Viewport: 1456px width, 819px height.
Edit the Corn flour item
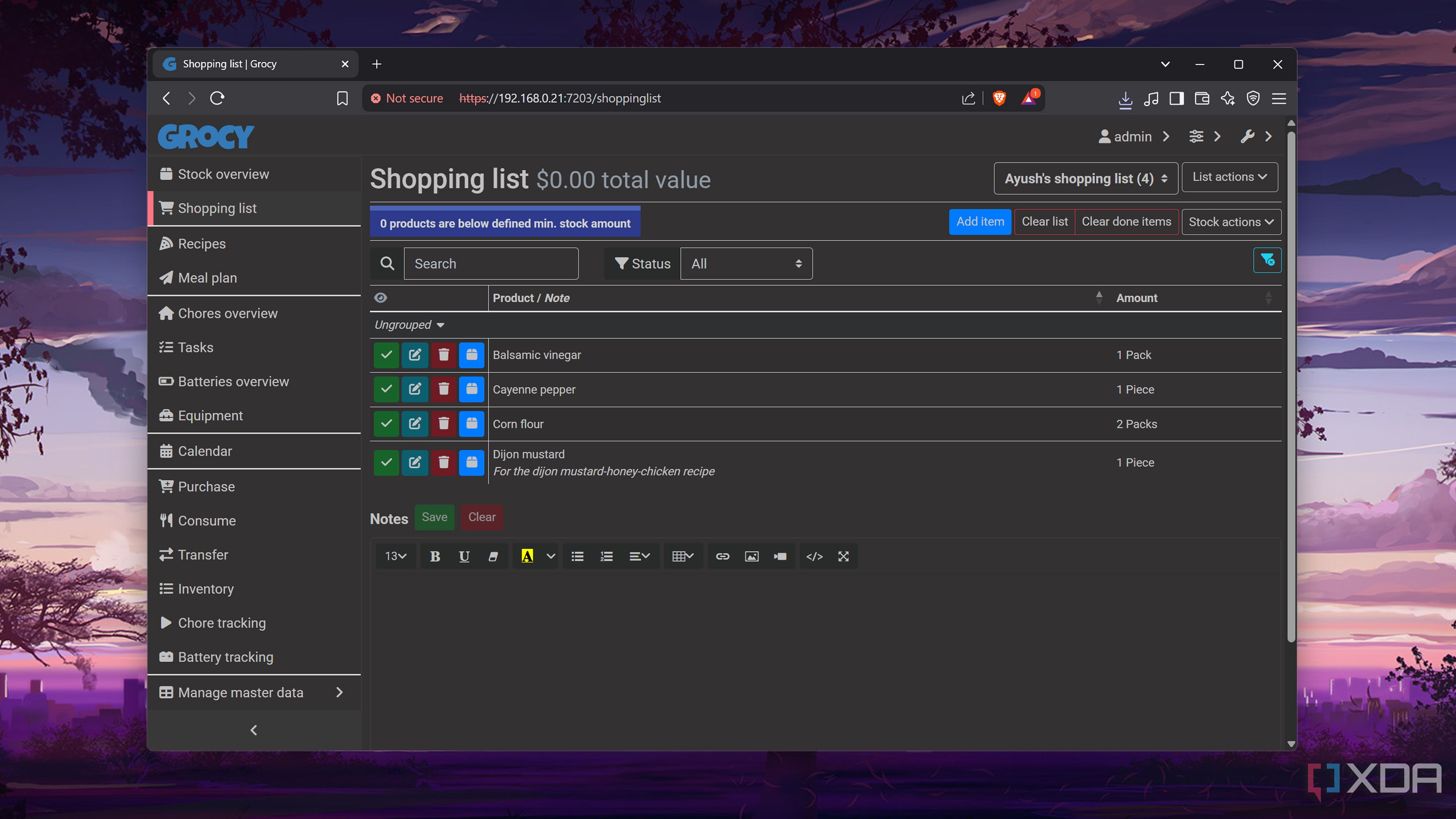[415, 424]
